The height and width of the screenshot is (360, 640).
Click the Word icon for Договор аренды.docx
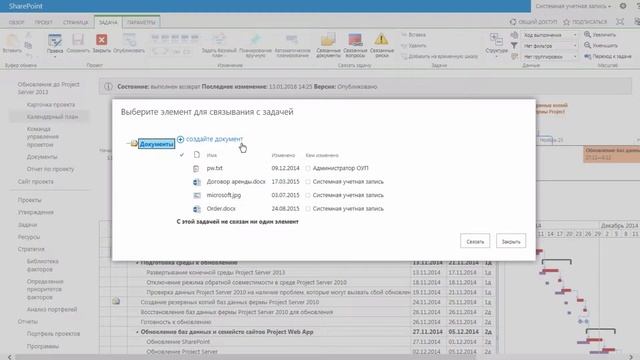click(x=197, y=182)
